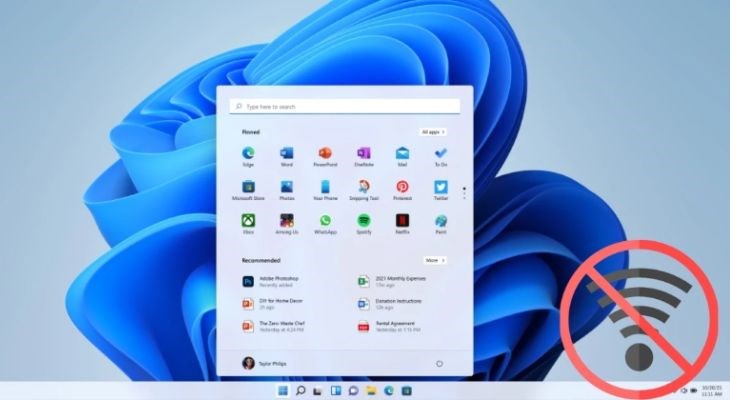Open Edge from the pinned apps
Screen dimensions: 730x400
coord(248,156)
